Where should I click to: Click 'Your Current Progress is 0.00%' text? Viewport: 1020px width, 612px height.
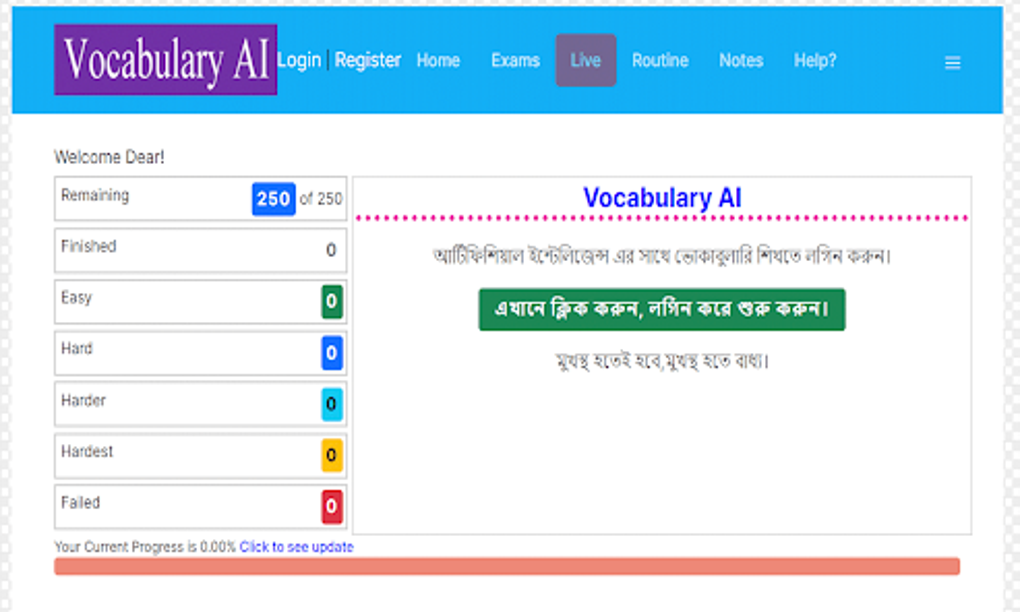coord(145,547)
